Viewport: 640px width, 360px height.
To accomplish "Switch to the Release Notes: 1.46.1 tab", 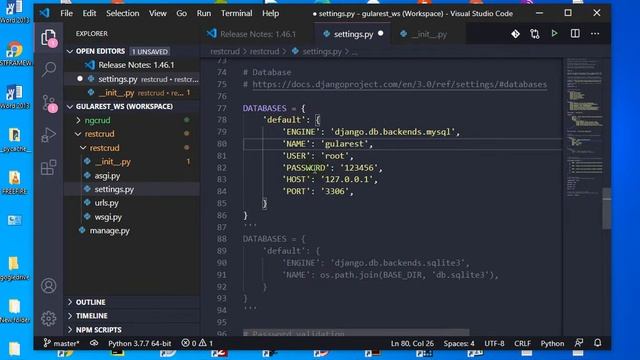I will point(257,34).
